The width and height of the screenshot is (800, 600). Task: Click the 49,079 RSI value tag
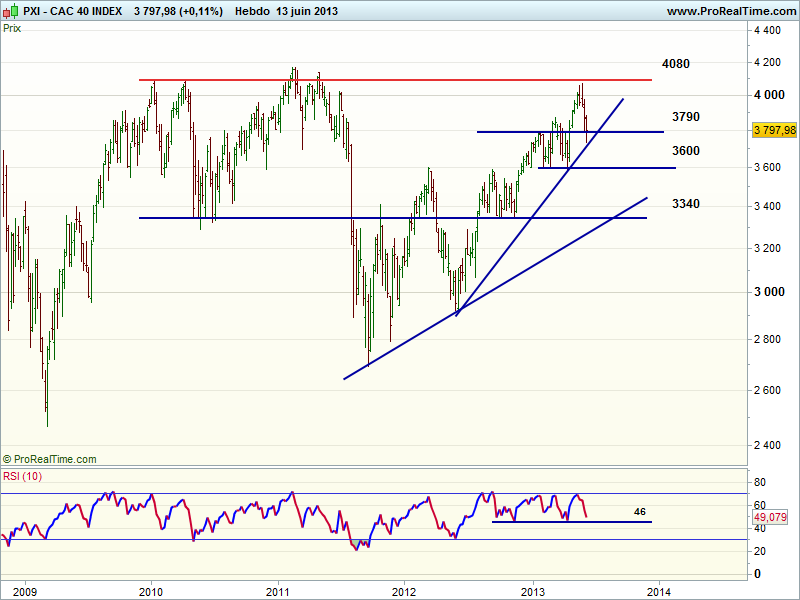click(x=768, y=517)
